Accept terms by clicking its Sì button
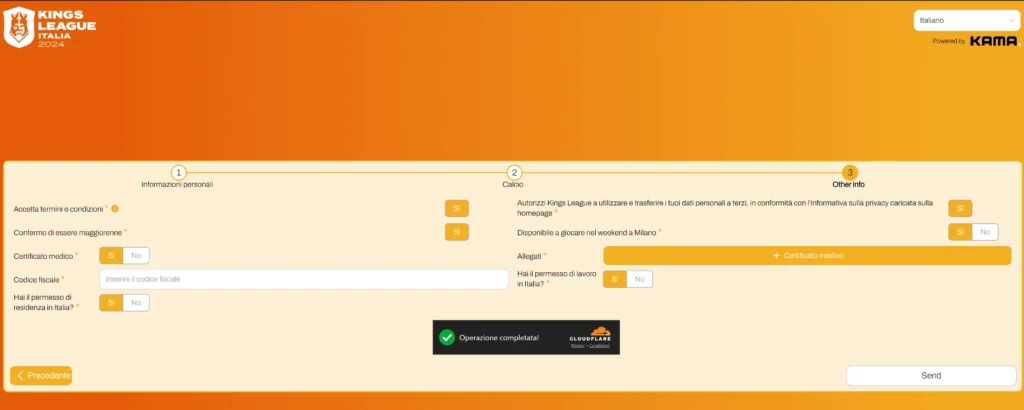Viewport: 1024px width, 410px height. coord(456,208)
